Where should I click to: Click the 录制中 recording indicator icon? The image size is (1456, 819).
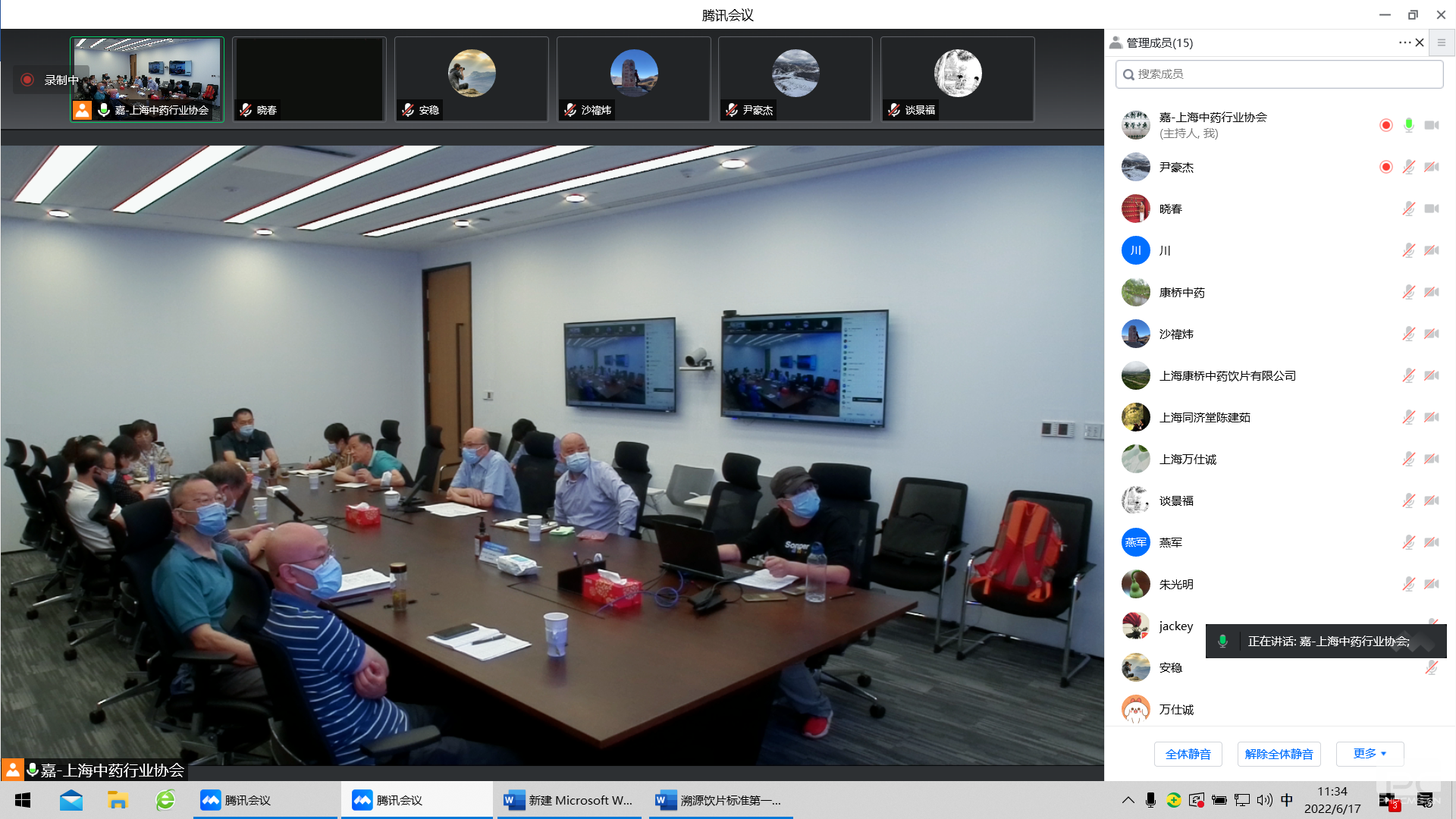click(x=27, y=80)
